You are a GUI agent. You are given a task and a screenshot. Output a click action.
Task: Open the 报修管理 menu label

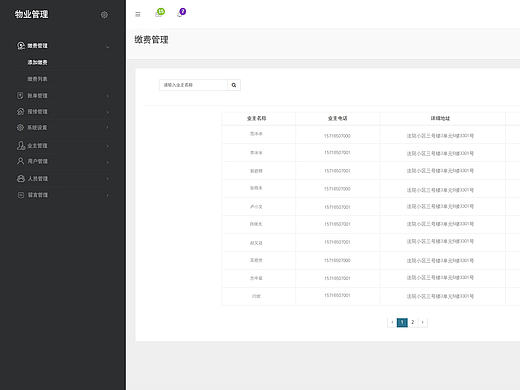(x=37, y=112)
